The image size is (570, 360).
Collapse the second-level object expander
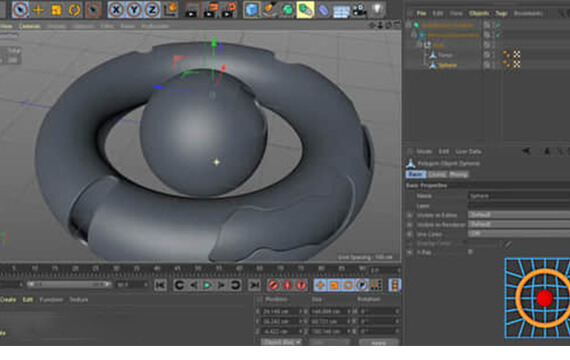[x=414, y=35]
